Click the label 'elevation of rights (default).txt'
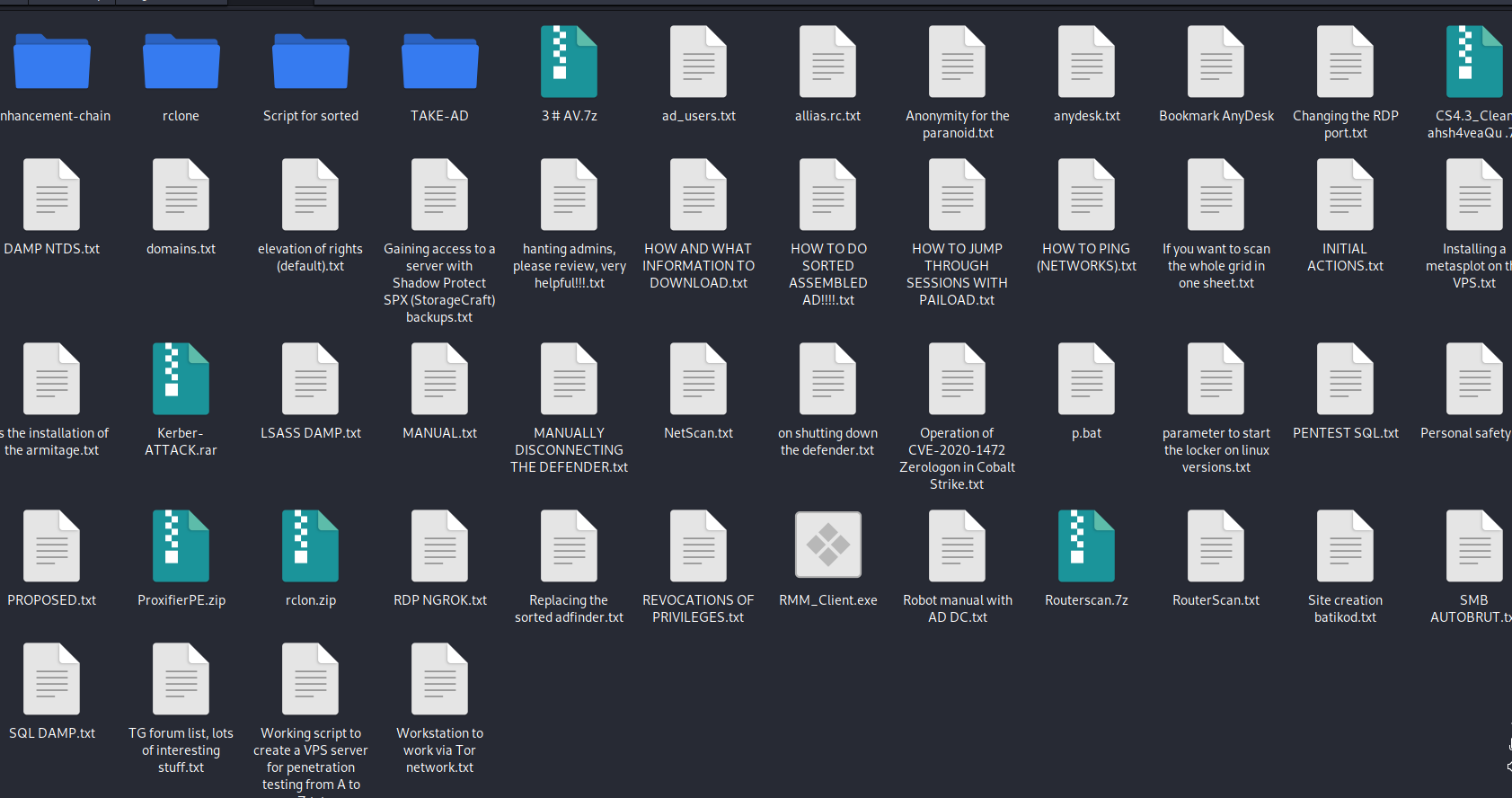1512x798 pixels. 311,258
